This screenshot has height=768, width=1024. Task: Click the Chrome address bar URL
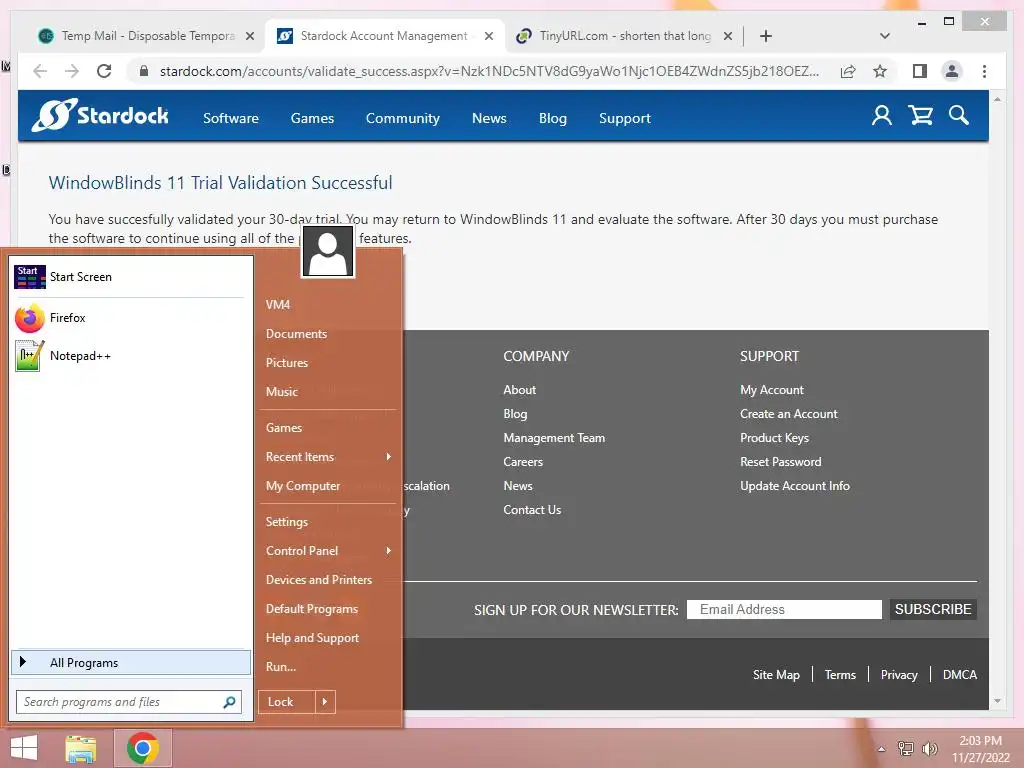pos(489,71)
